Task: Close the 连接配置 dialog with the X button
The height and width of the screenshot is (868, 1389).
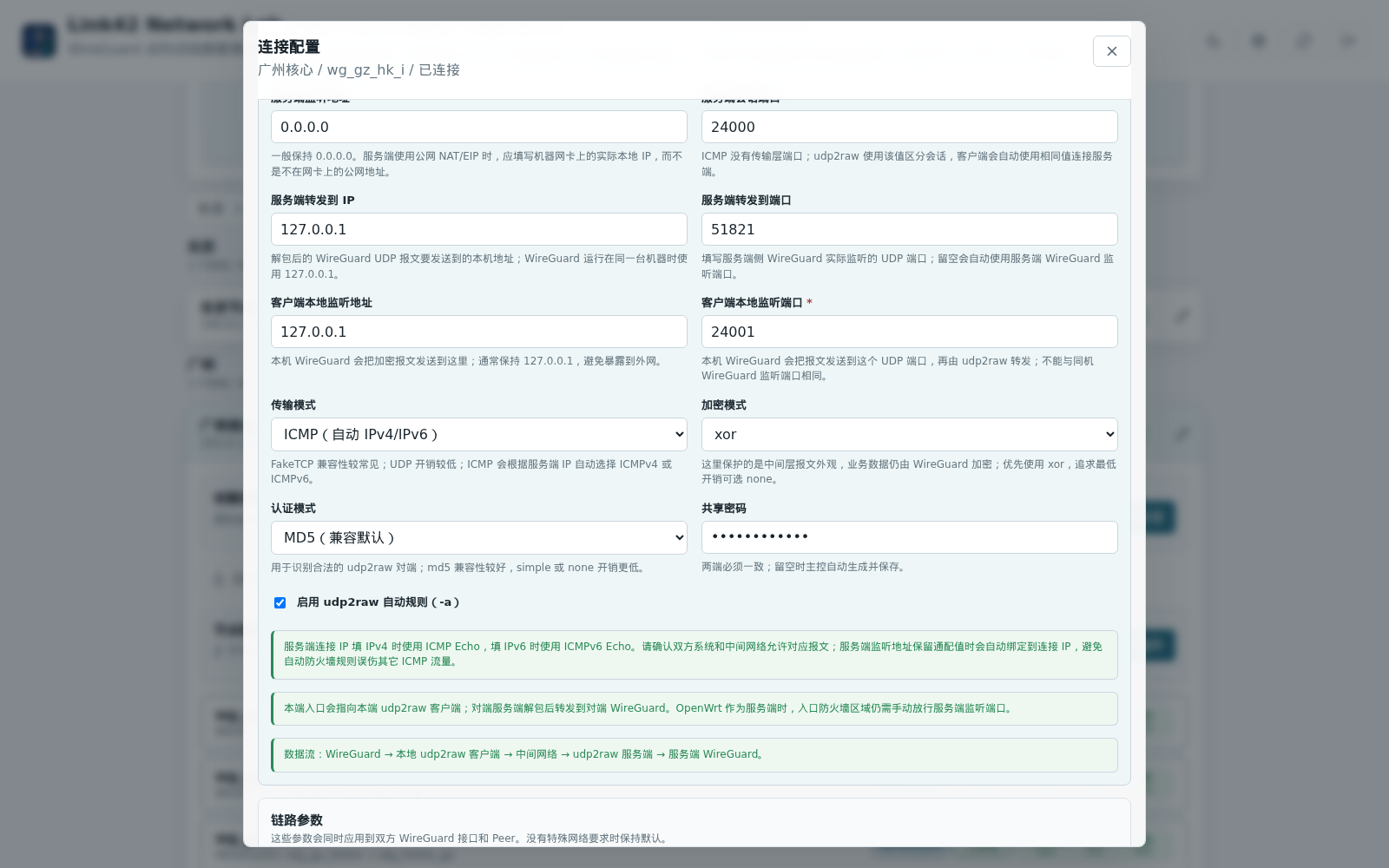Action: tap(1111, 51)
